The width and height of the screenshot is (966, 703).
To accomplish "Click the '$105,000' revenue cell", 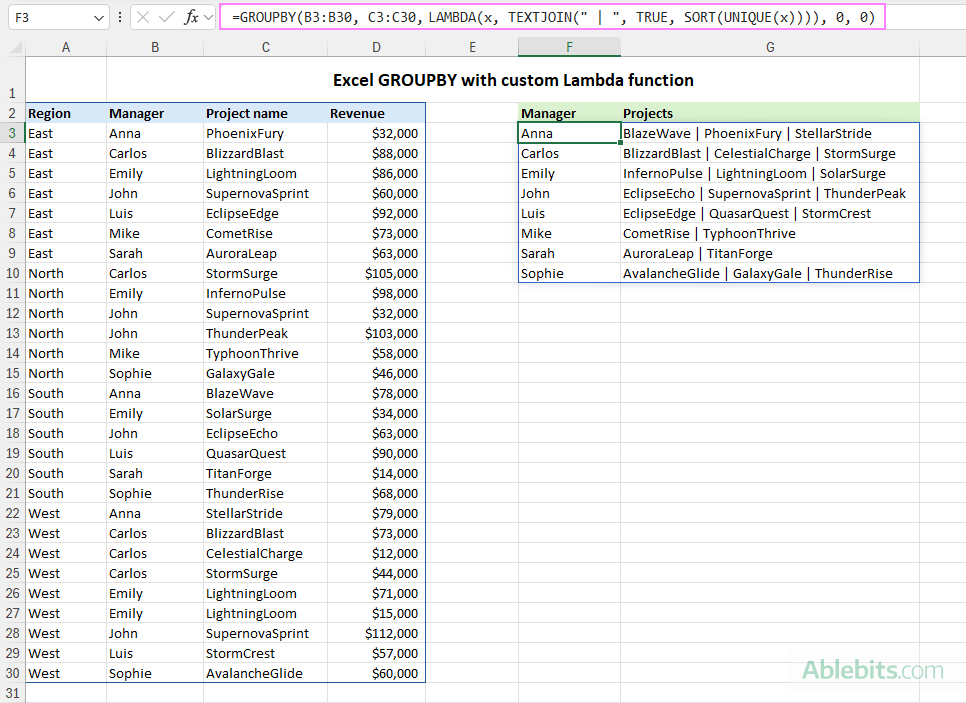I will tap(376, 273).
